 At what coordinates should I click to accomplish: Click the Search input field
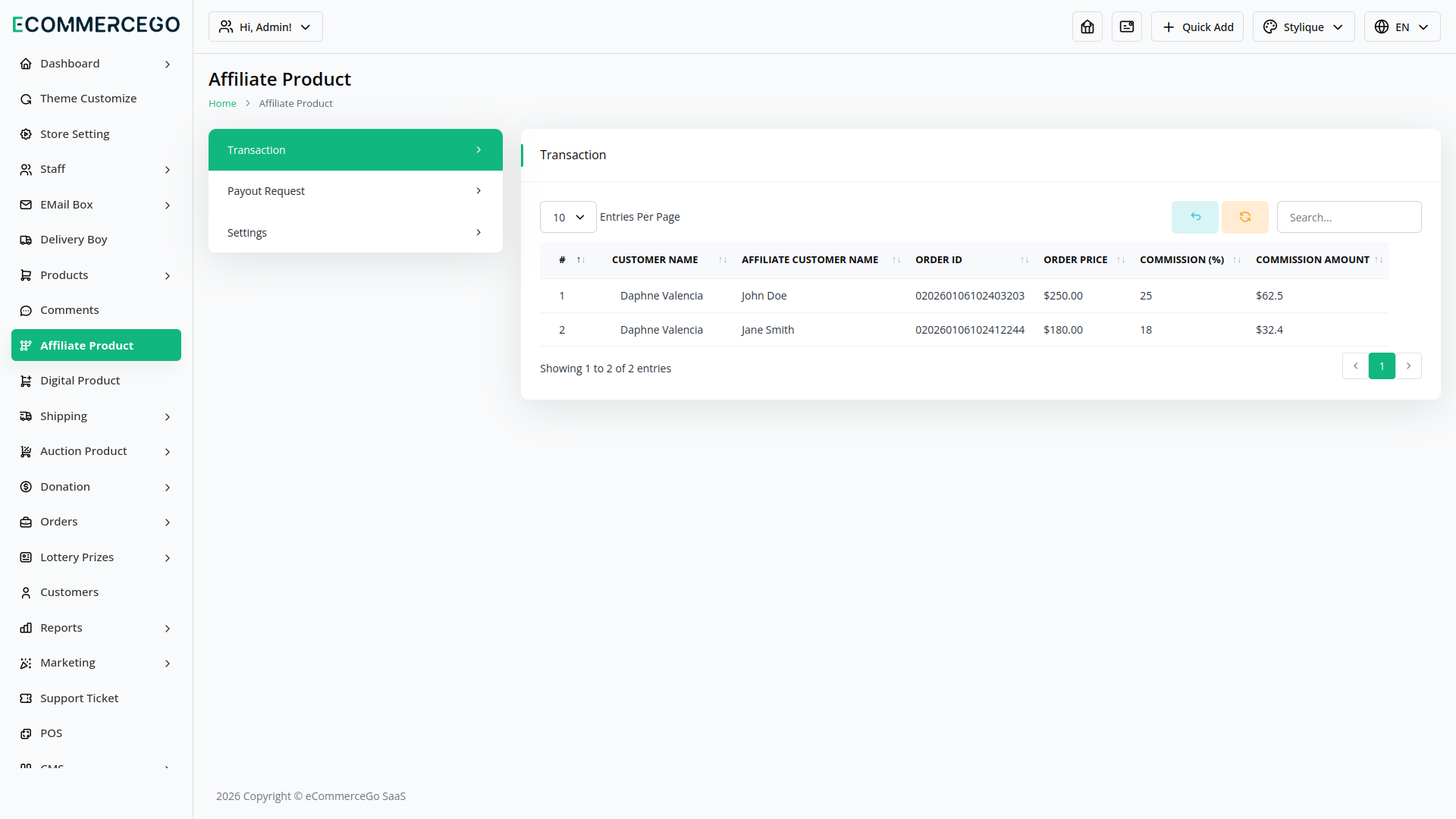tap(1349, 217)
